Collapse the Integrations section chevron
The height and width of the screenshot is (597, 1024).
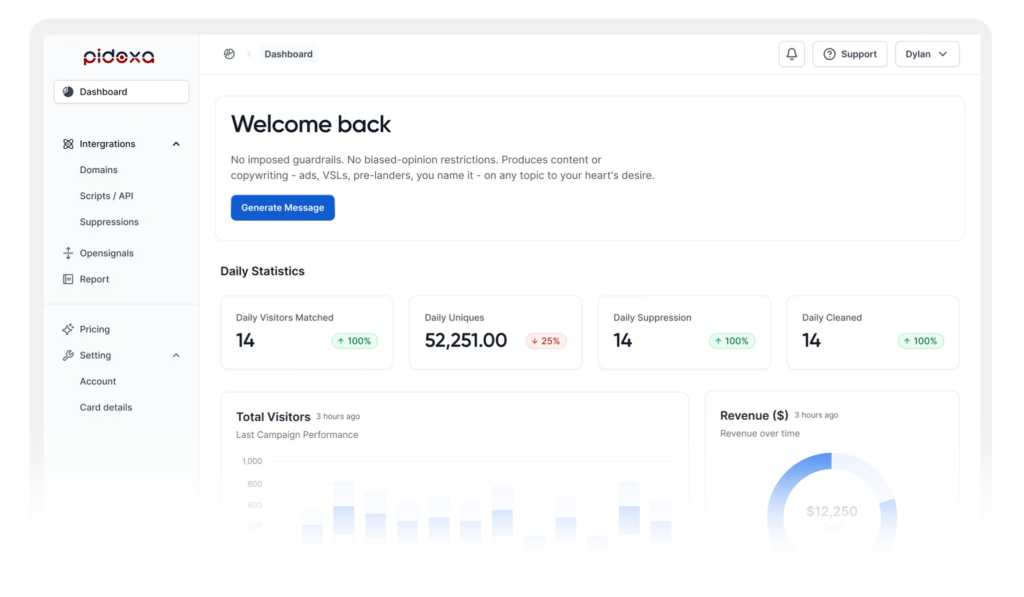pos(176,144)
